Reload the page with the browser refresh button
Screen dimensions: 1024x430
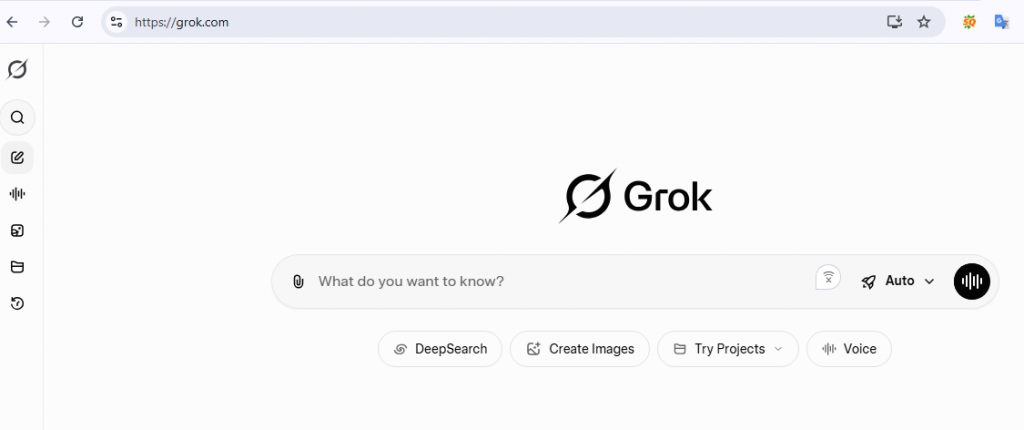pyautogui.click(x=77, y=21)
